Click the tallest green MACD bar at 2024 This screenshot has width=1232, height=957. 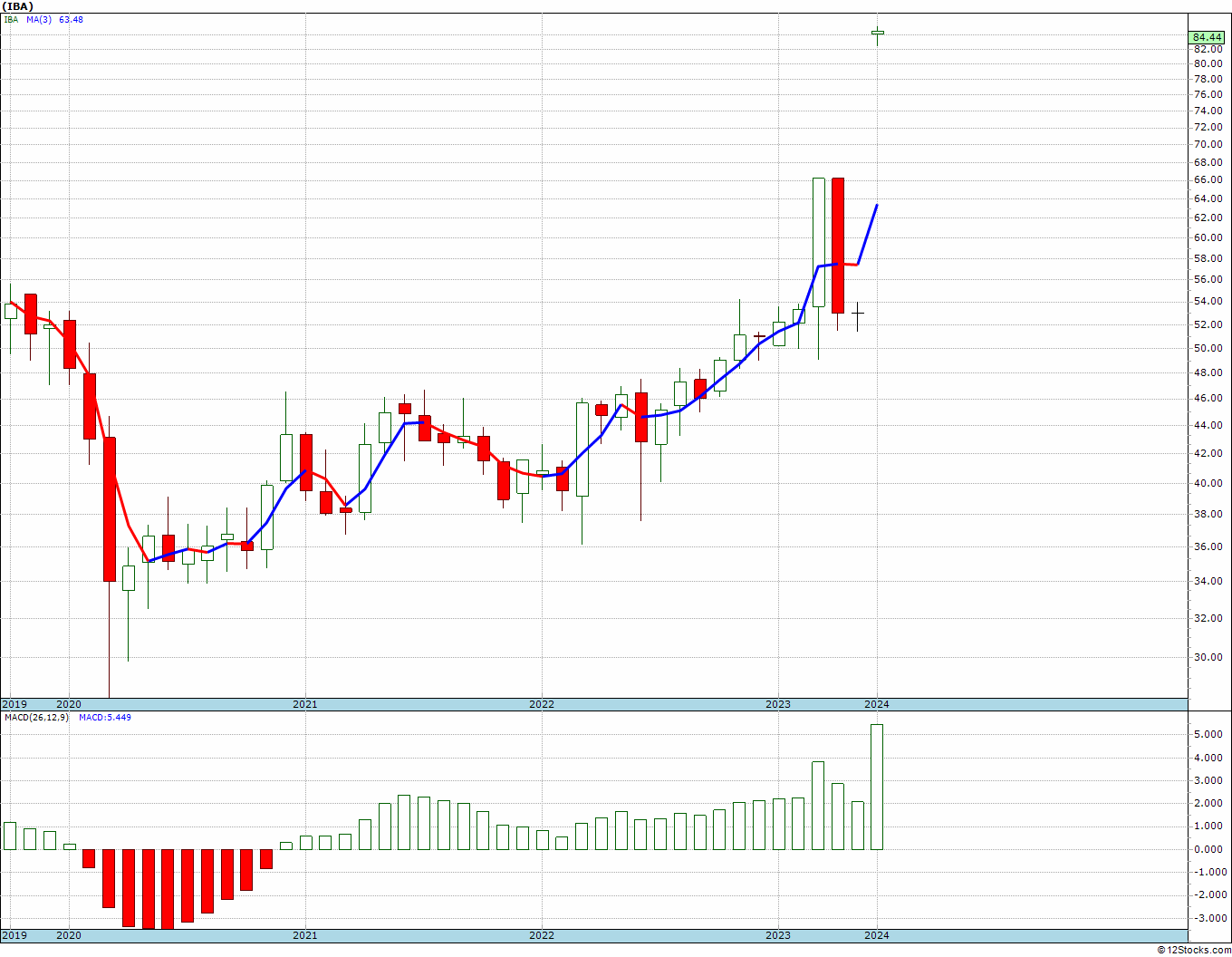877,787
